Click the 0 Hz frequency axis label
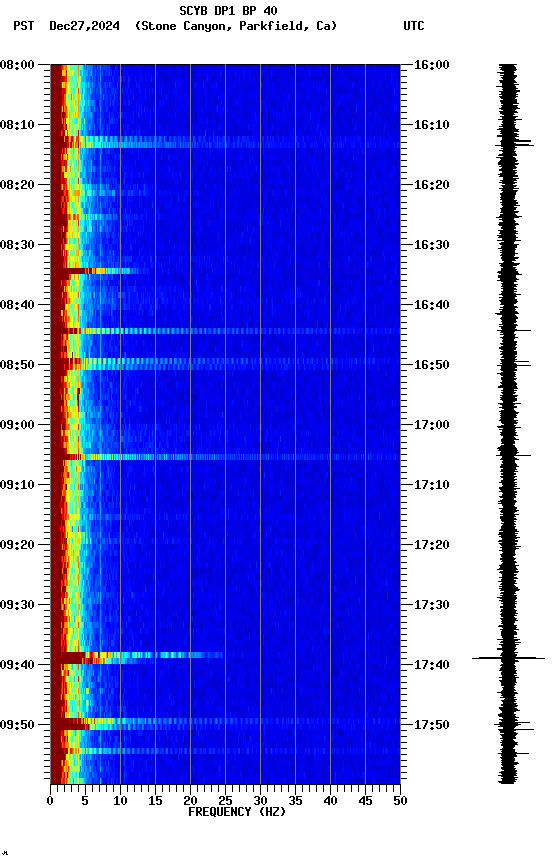 tap(50, 801)
